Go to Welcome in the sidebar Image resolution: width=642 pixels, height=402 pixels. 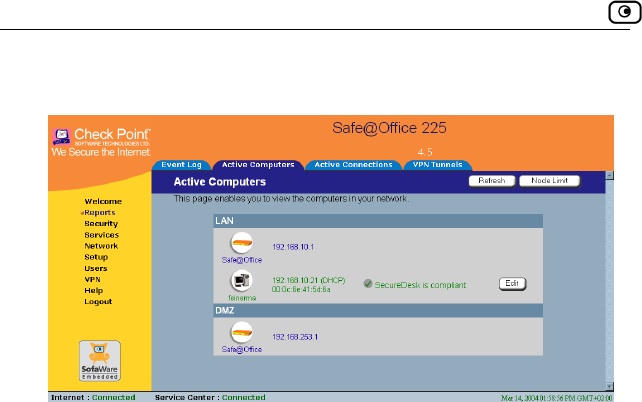point(103,201)
